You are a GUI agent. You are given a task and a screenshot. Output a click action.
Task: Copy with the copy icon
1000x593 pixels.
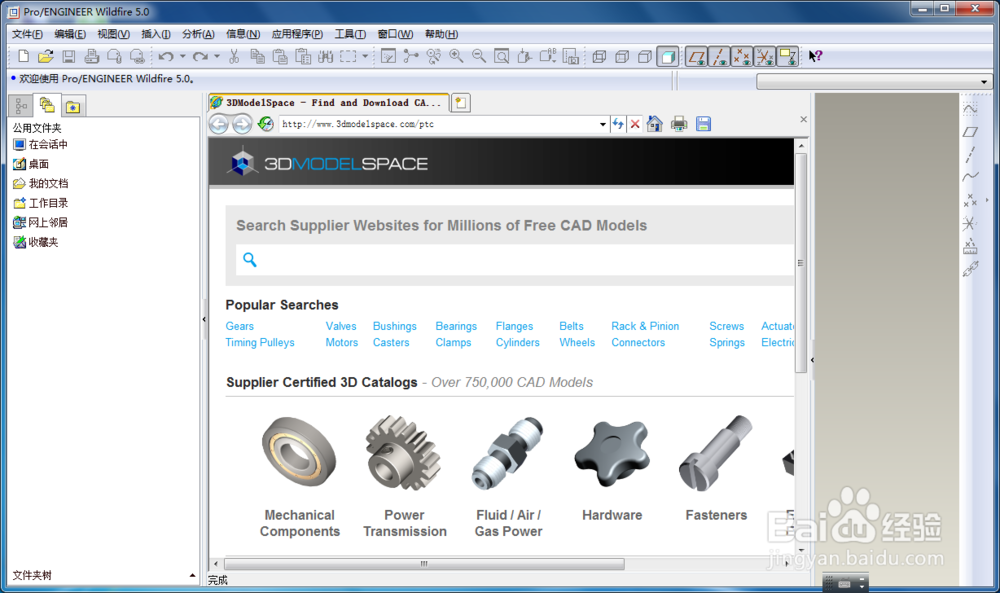coord(257,57)
